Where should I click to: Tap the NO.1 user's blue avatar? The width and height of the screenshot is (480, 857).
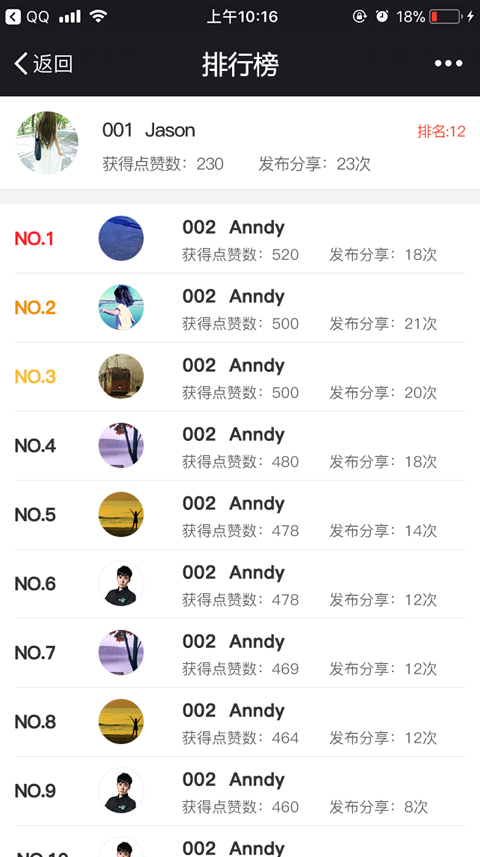pyautogui.click(x=121, y=238)
